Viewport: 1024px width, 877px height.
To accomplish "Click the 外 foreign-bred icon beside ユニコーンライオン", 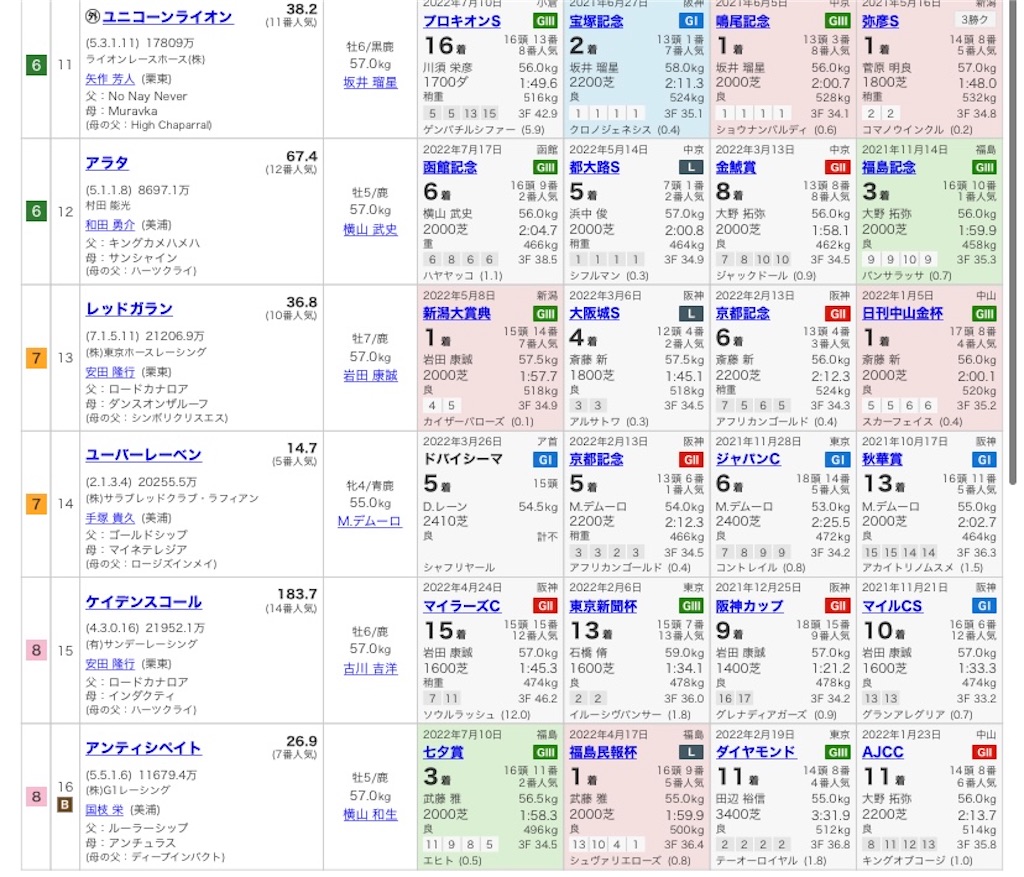I will pos(93,17).
